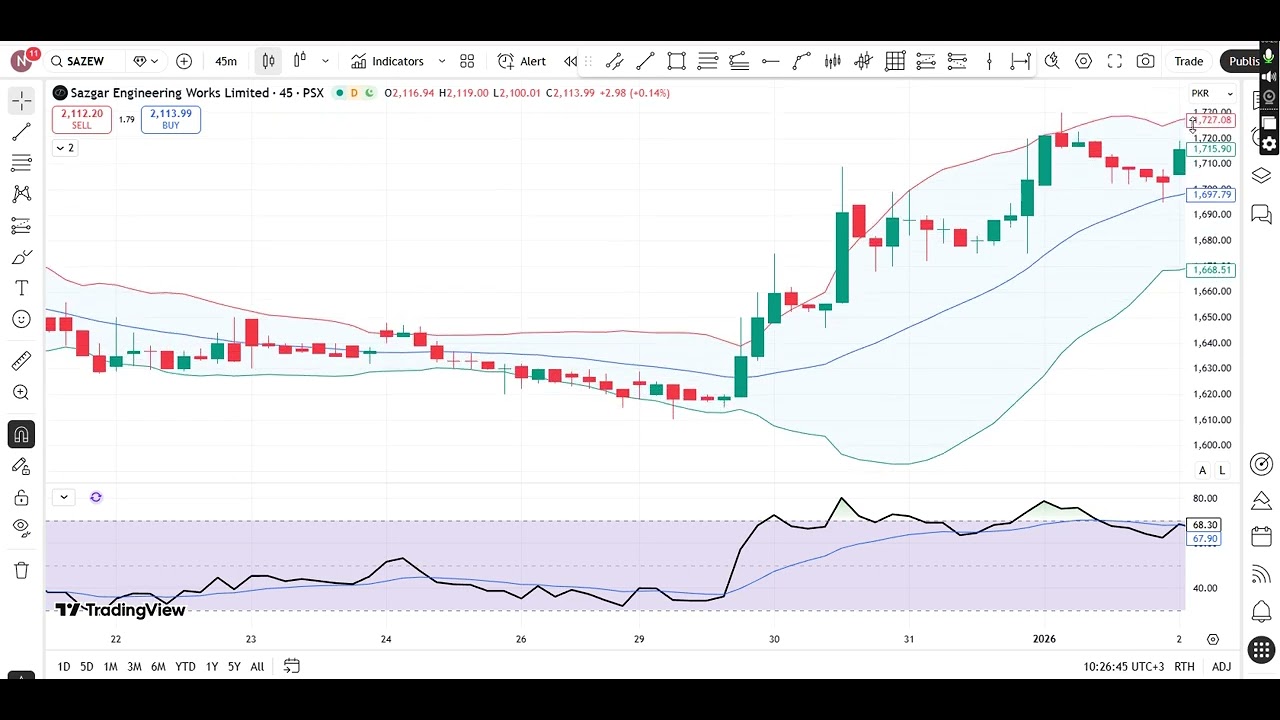This screenshot has width=1280, height=720.
Task: Select the hollow candles chart style
Action: tap(299, 61)
